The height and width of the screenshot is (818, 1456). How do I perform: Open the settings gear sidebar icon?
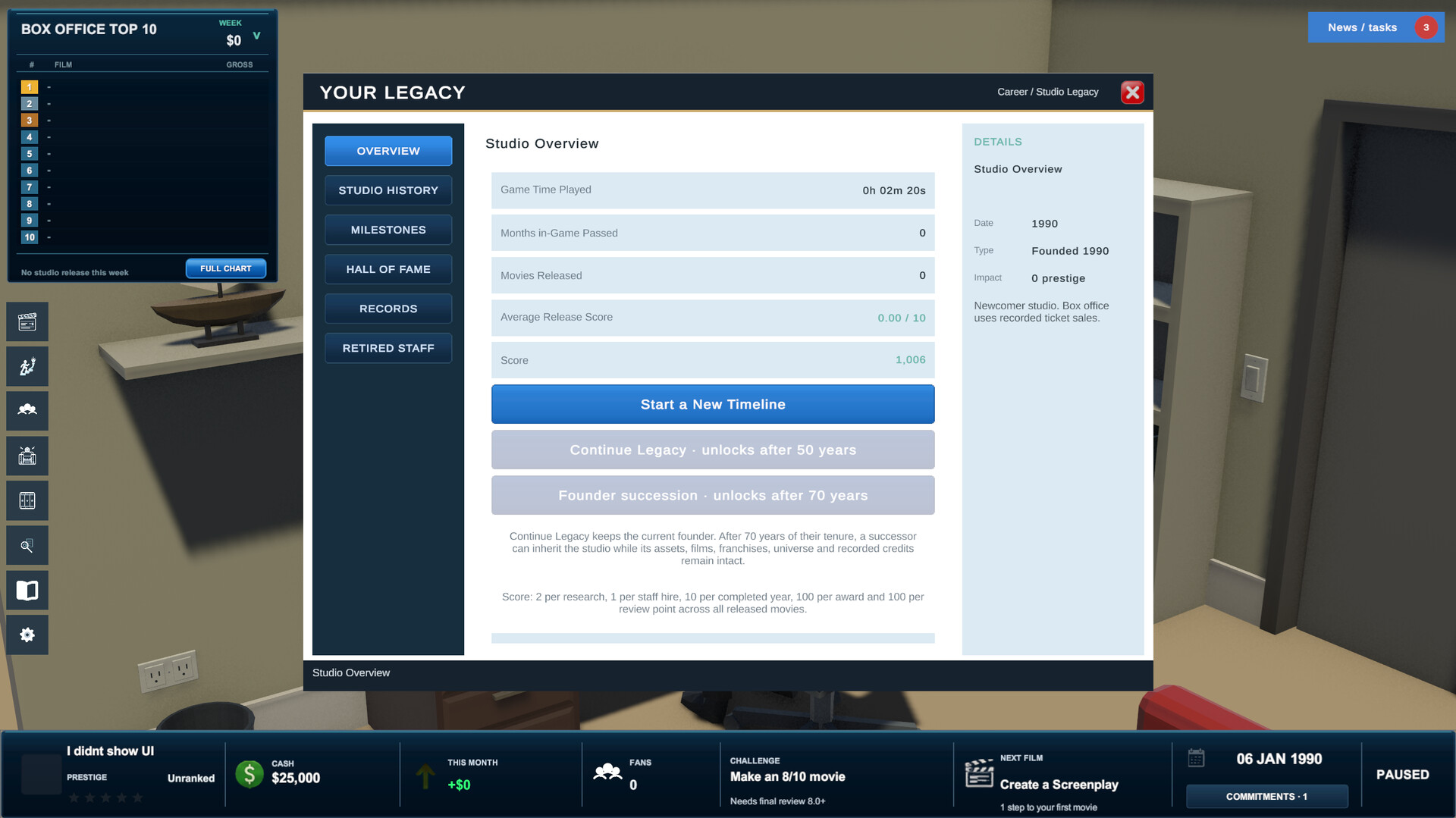(x=27, y=635)
